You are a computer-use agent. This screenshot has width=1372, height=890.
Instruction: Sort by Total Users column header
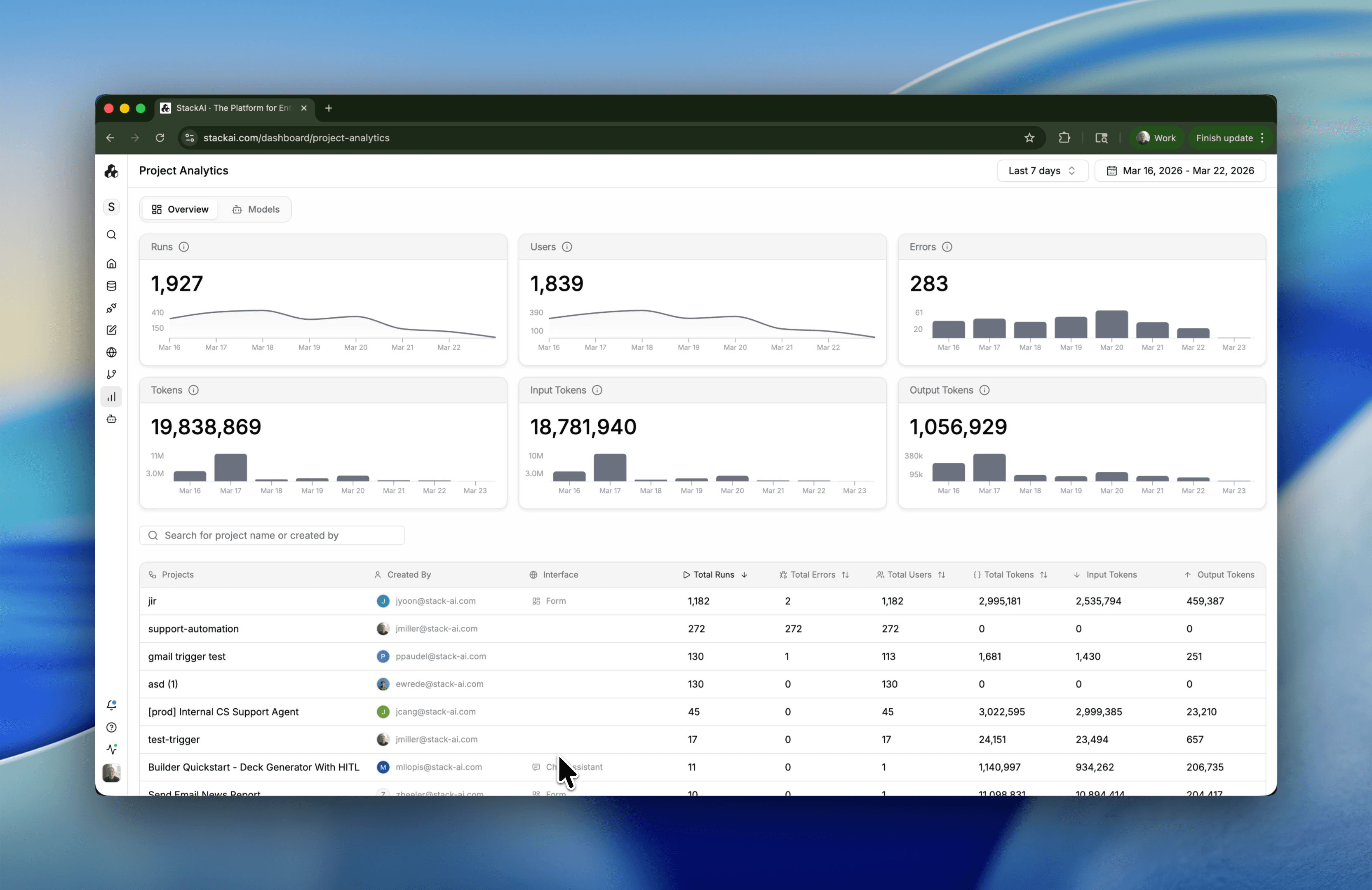[x=910, y=575]
